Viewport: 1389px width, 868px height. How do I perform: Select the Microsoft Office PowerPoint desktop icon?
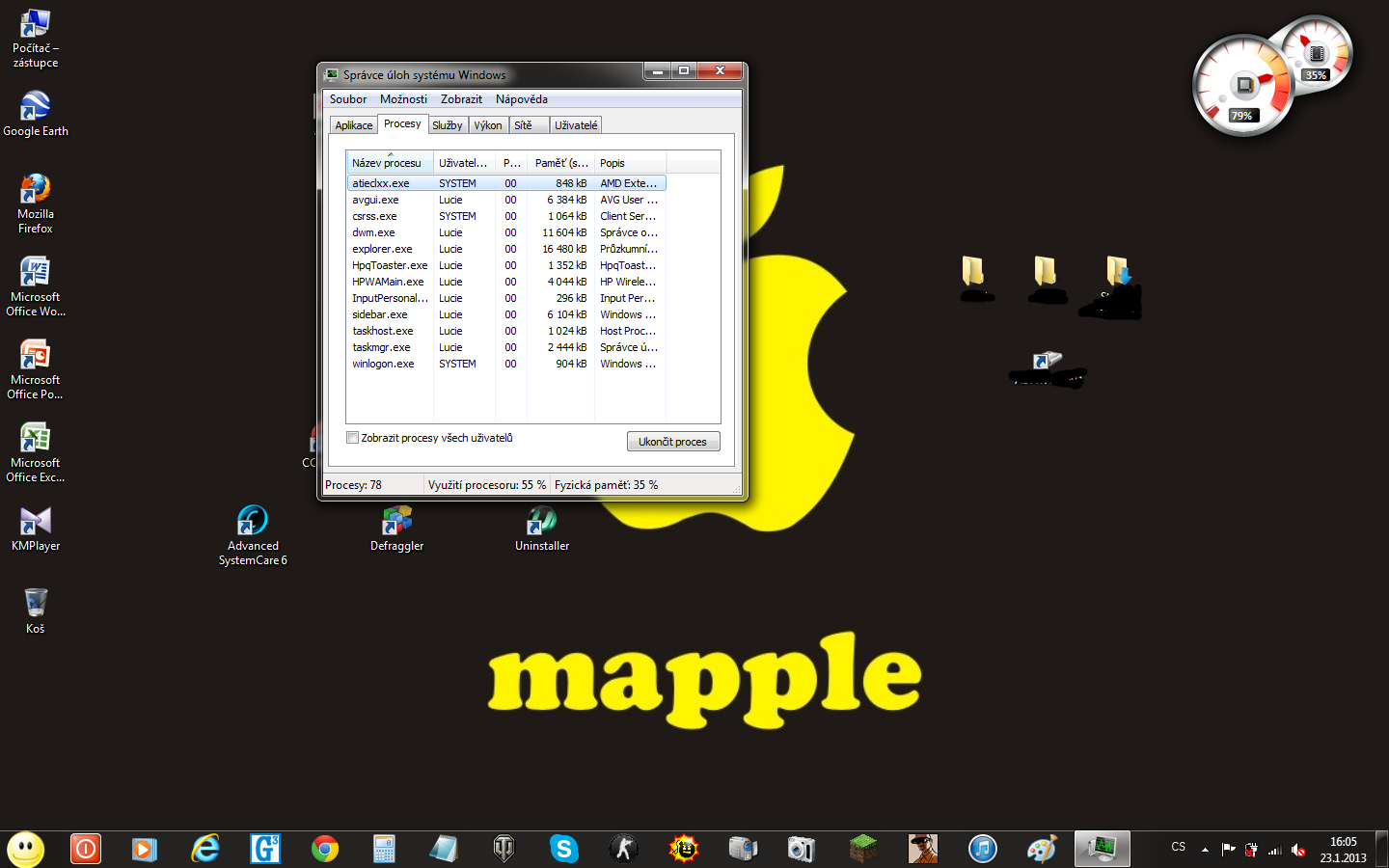point(36,369)
